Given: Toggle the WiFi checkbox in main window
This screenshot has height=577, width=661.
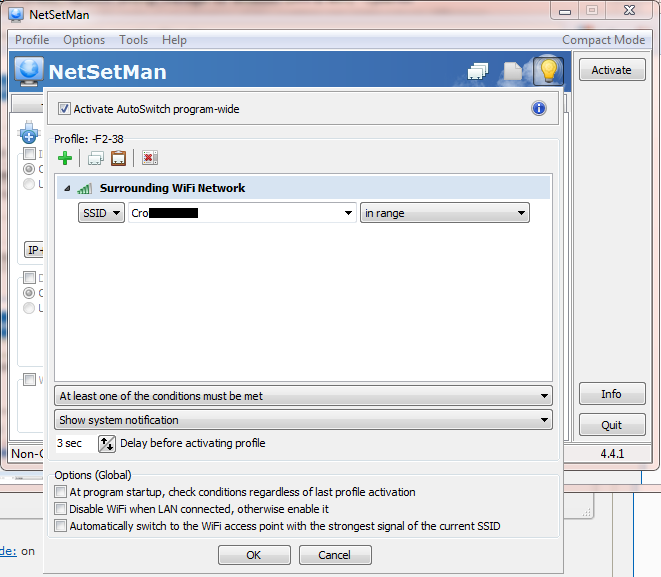Looking at the screenshot, I should tap(30, 379).
